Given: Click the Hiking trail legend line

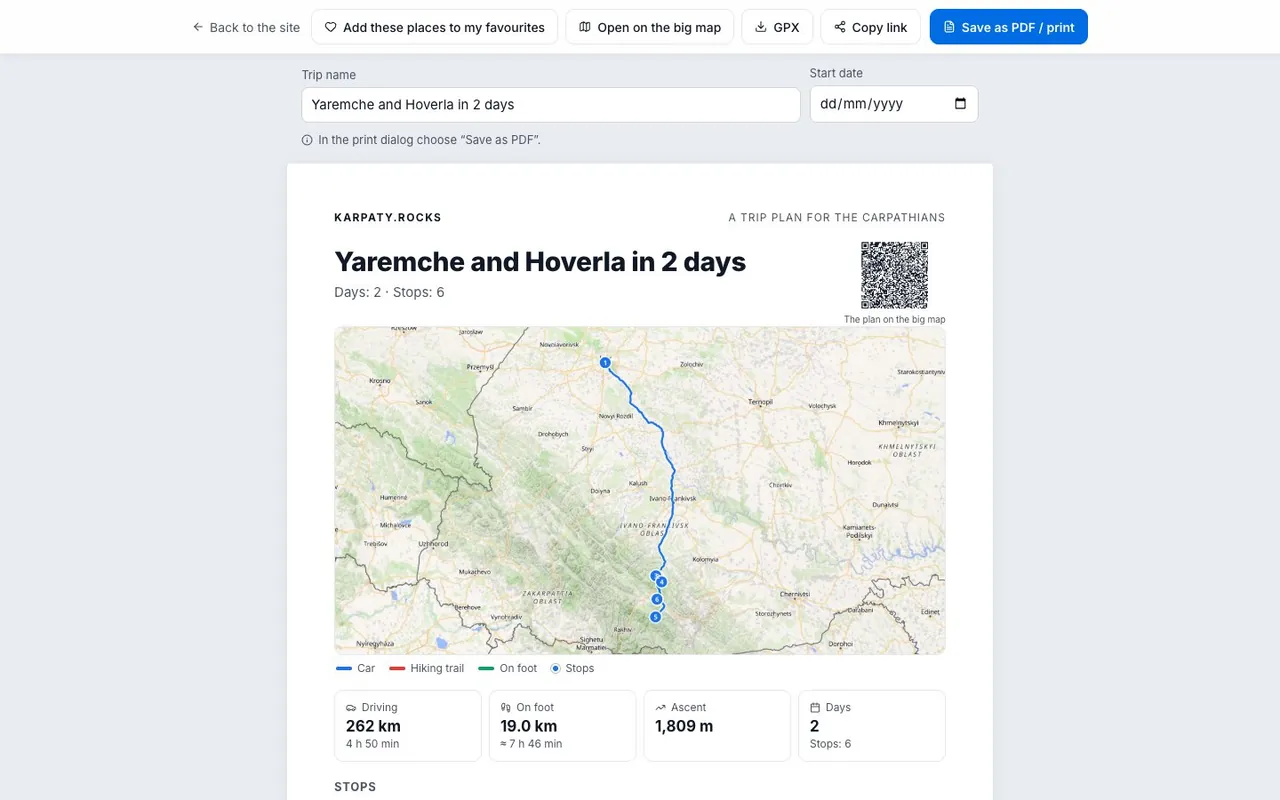Looking at the screenshot, I should click(x=397, y=668).
